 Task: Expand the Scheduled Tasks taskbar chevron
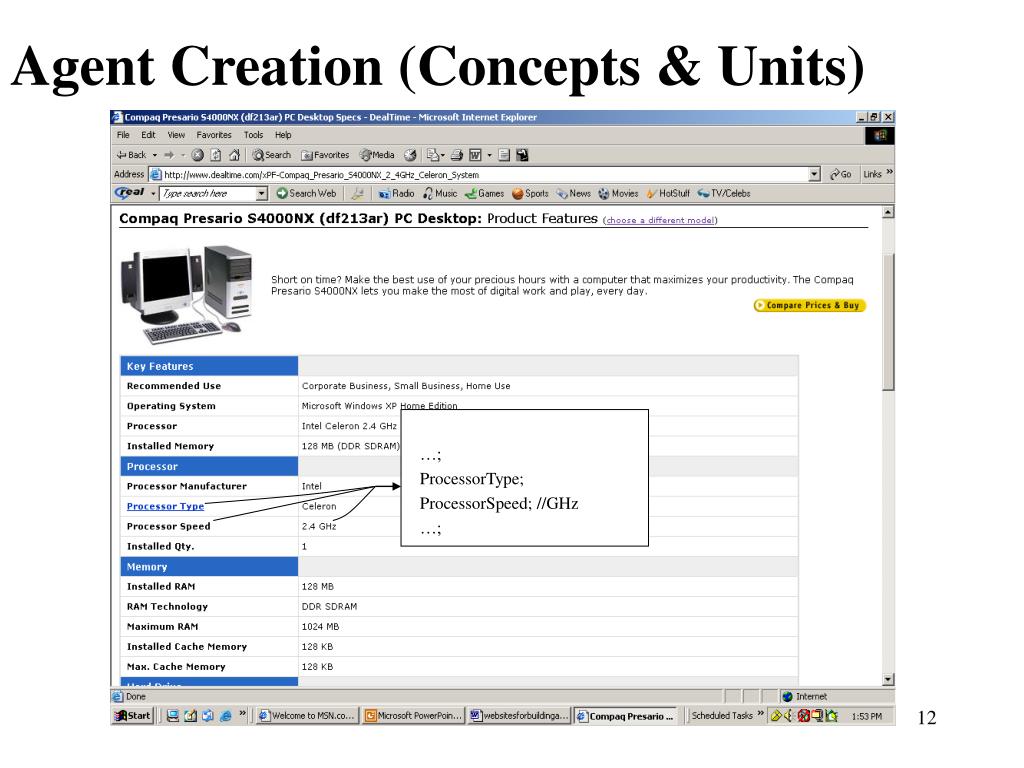tap(760, 714)
